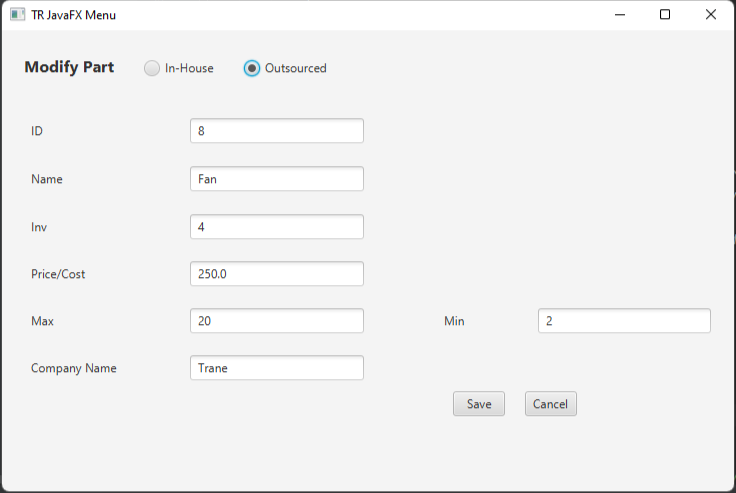This screenshot has width=736, height=493.
Task: Click the Min label
Action: point(454,321)
